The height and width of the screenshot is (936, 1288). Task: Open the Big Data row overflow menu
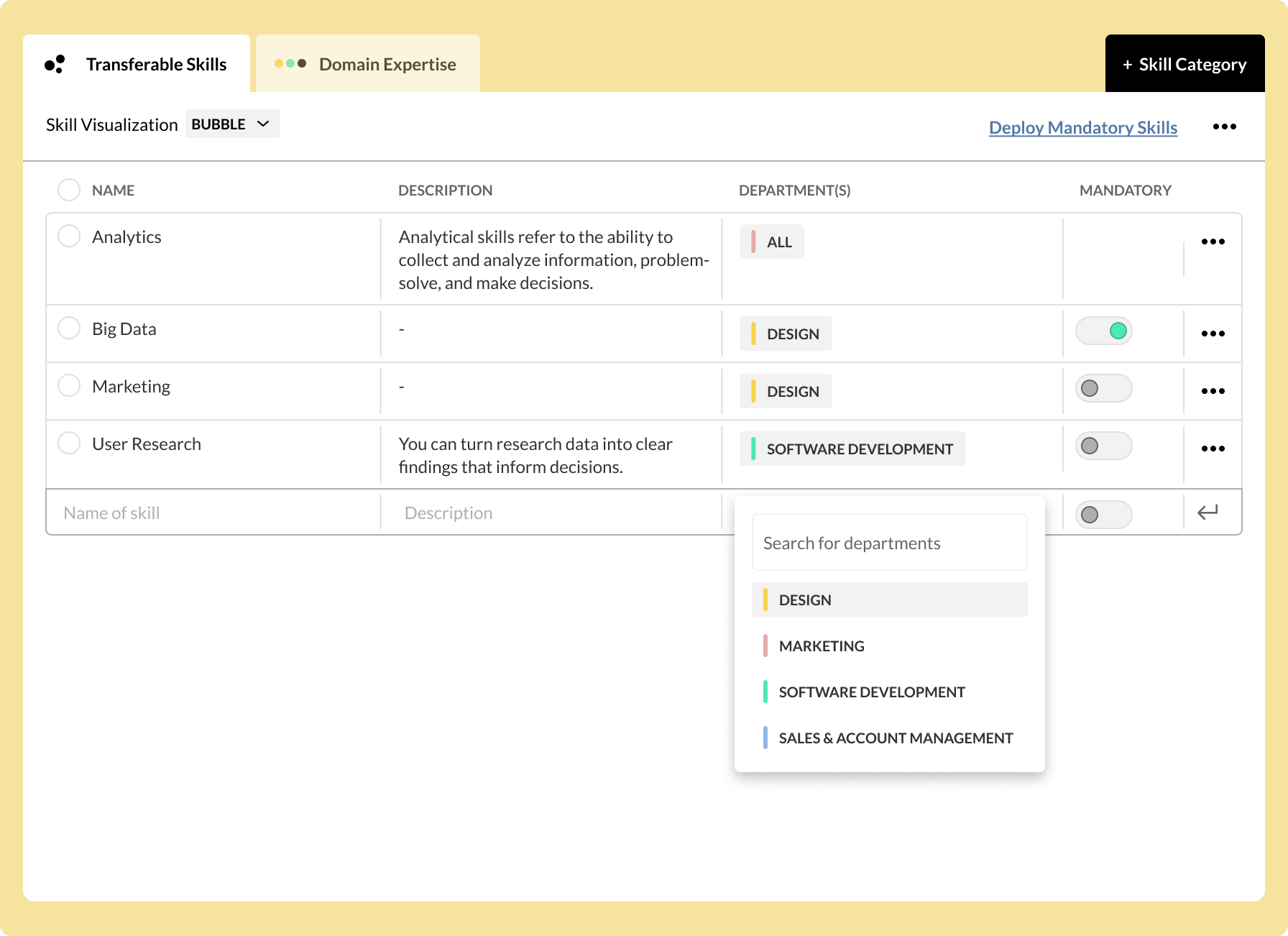click(x=1213, y=333)
